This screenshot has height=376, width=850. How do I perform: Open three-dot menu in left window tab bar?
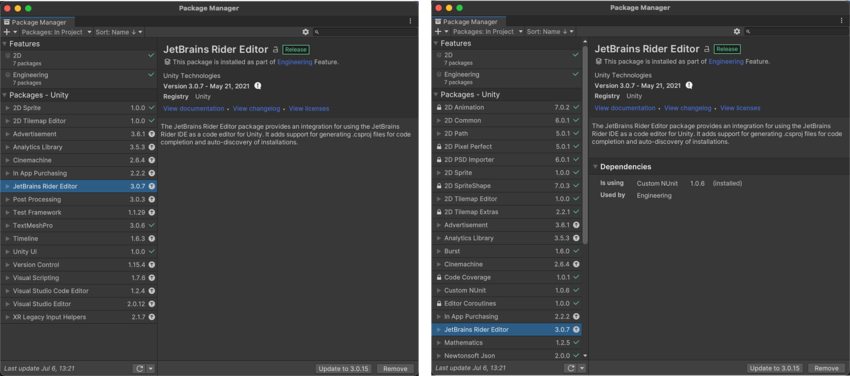(410, 21)
